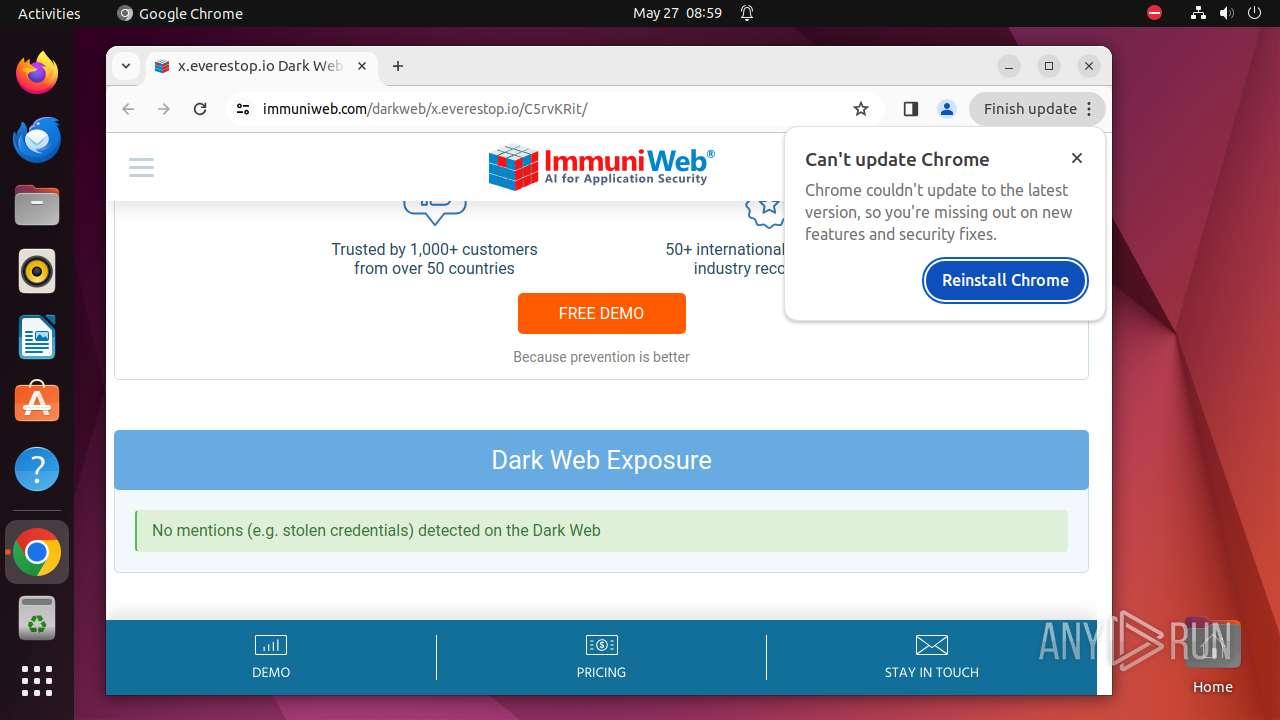Open Rhythmbox music player in the dock
The image size is (1280, 720).
pyautogui.click(x=37, y=271)
